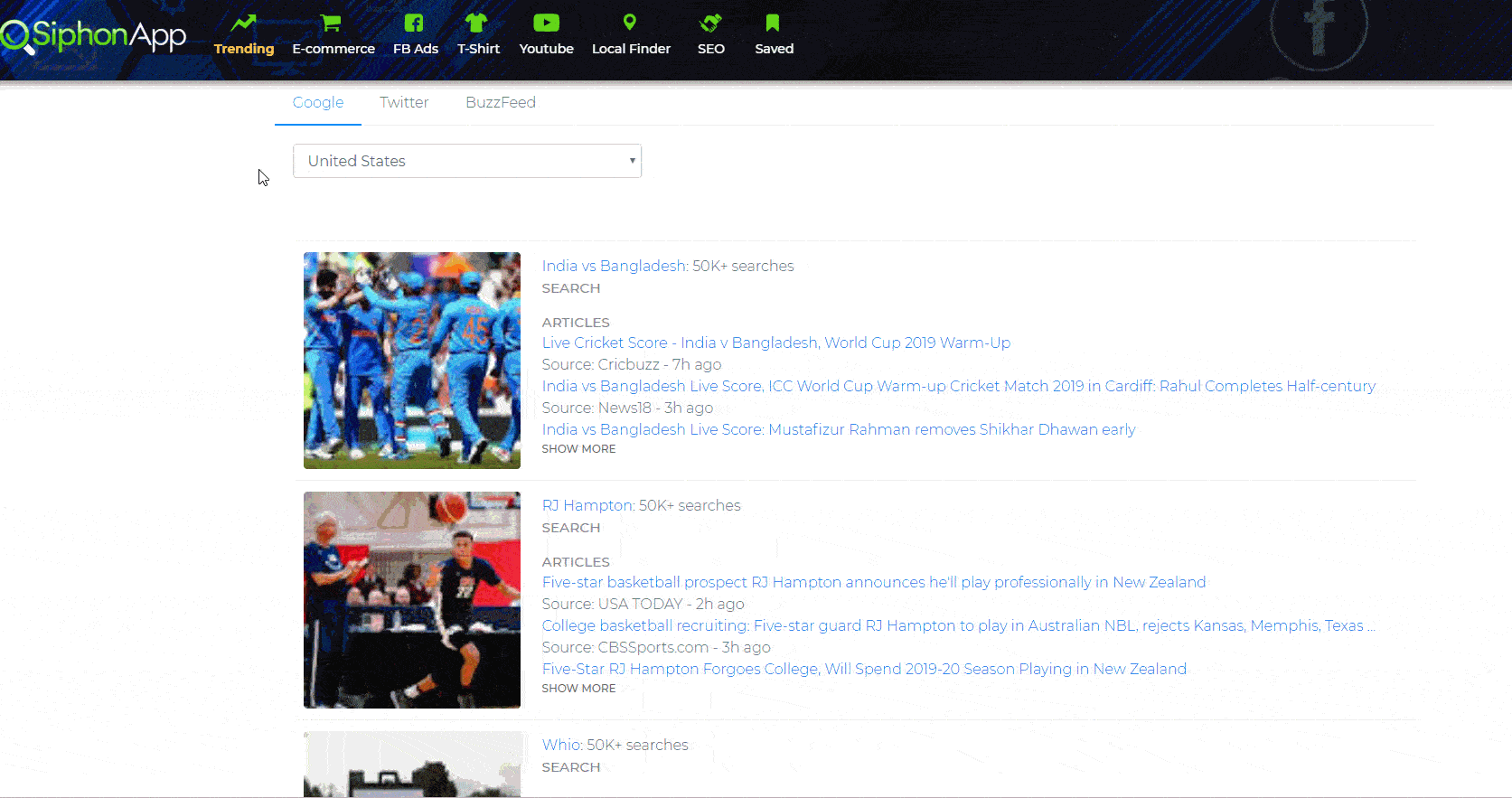Click SEARCH under RJ Hampton
Screen dimensions: 1512x798
click(571, 528)
